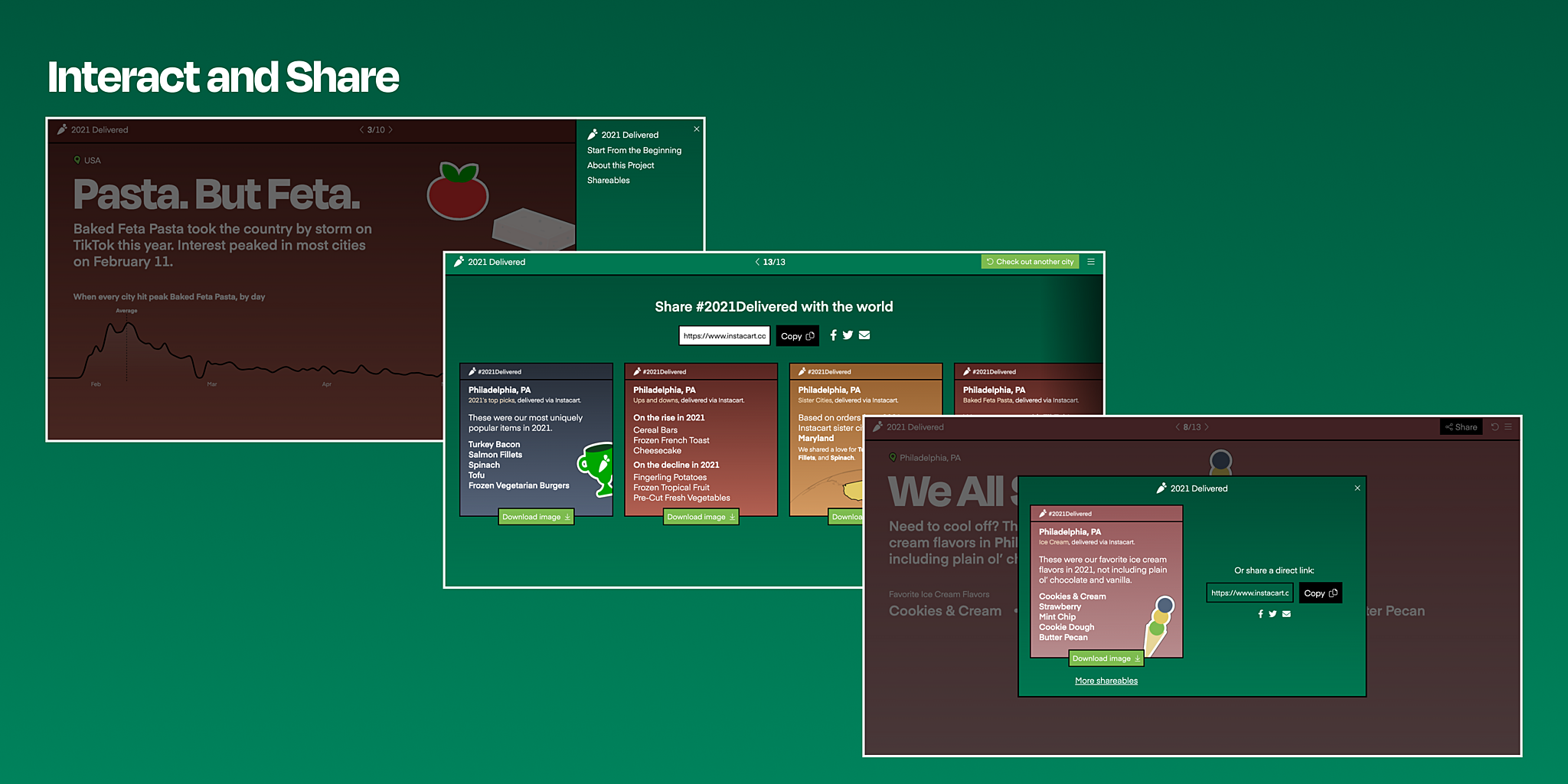1568x784 pixels.
Task: Click 'Check out another city' button
Action: click(x=1030, y=262)
